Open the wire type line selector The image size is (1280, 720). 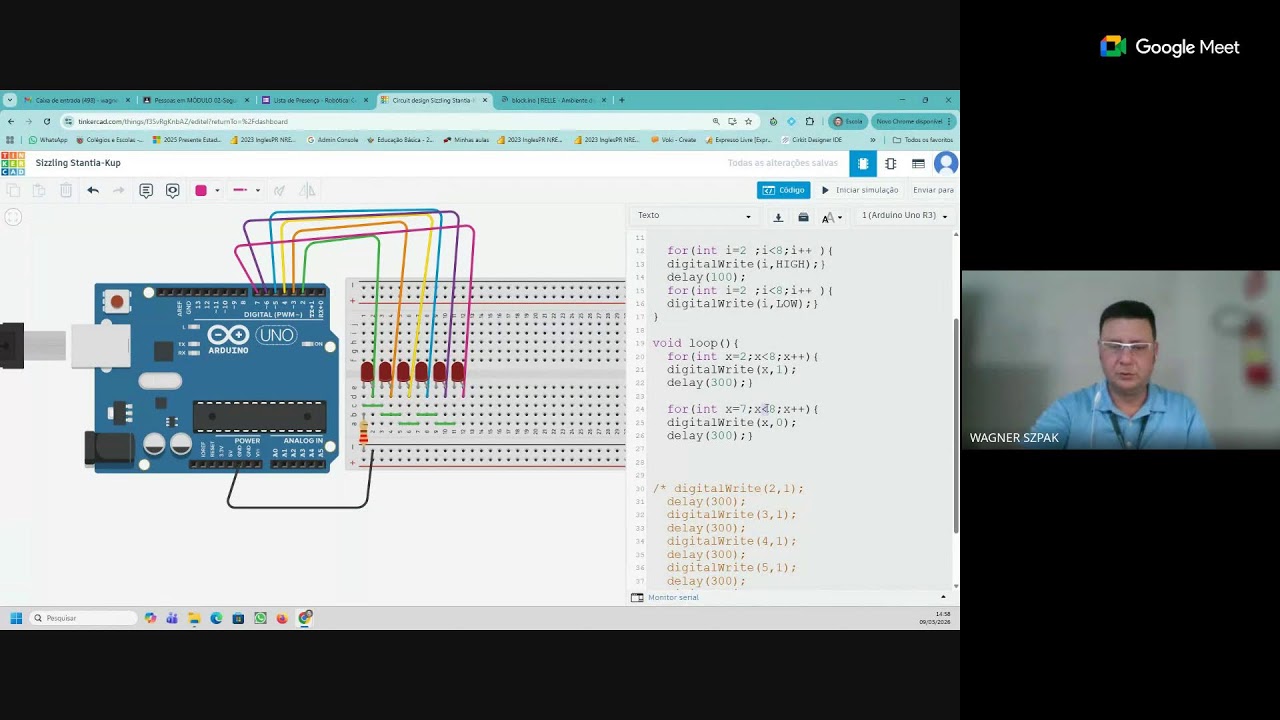click(245, 190)
